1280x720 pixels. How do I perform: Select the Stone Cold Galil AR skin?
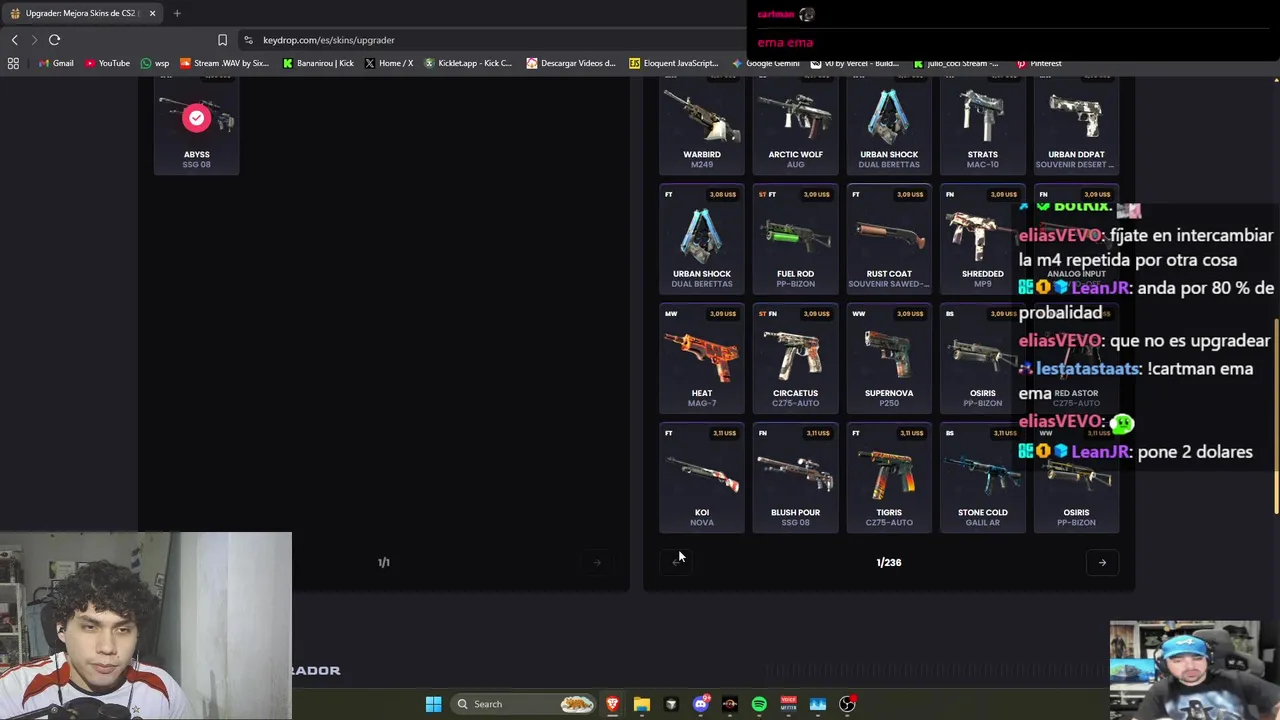(982, 478)
